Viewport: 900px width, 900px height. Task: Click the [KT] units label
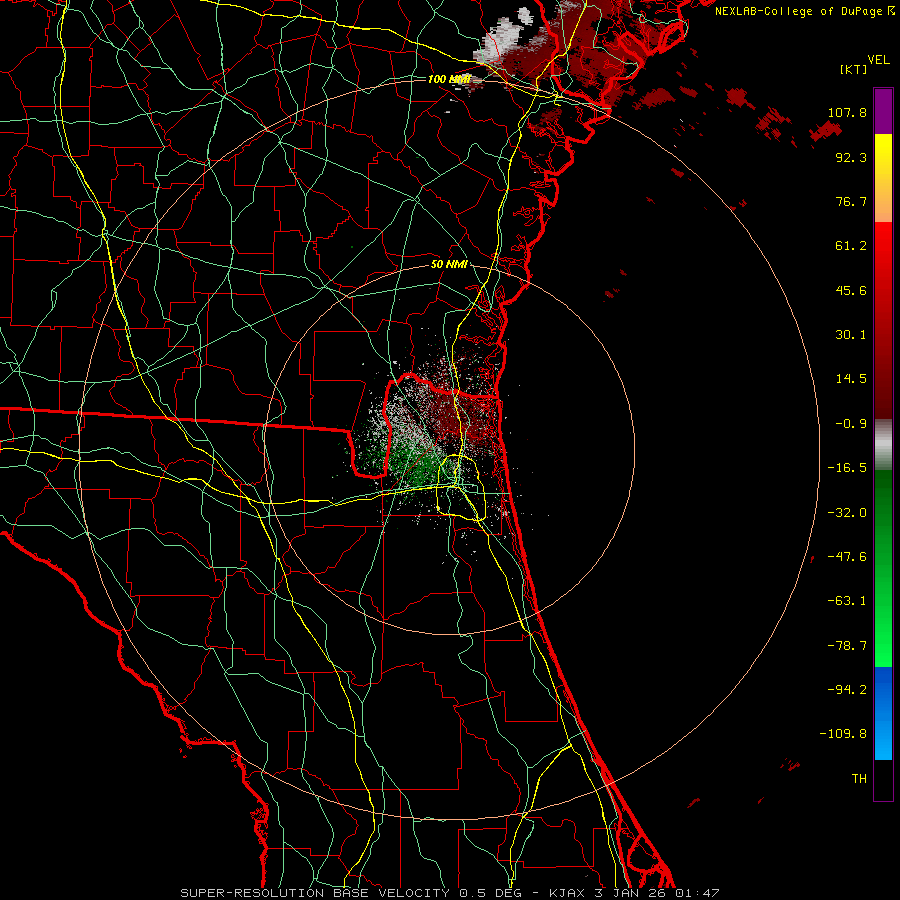pyautogui.click(x=854, y=69)
